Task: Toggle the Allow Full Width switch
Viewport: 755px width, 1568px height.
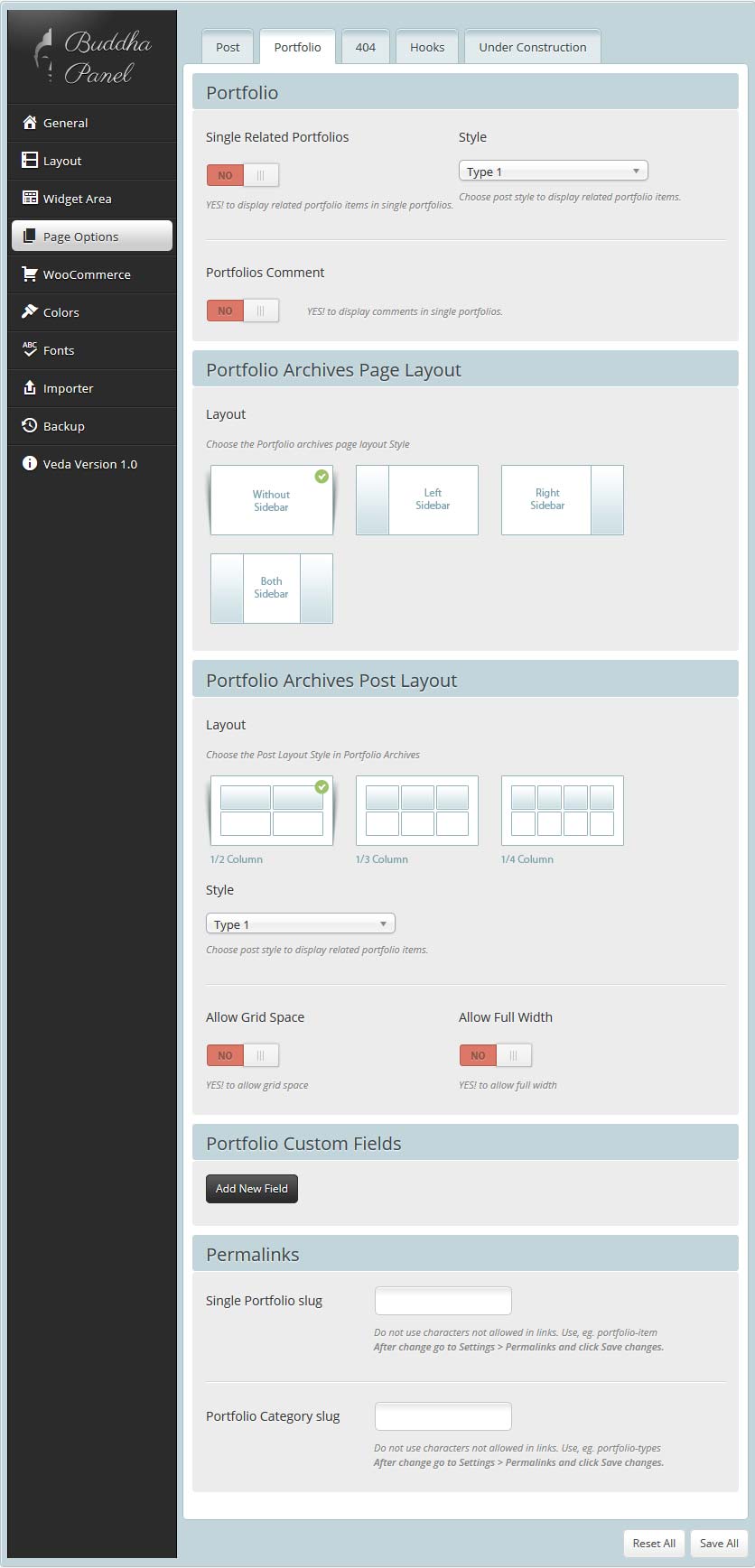Action: pyautogui.click(x=495, y=1055)
